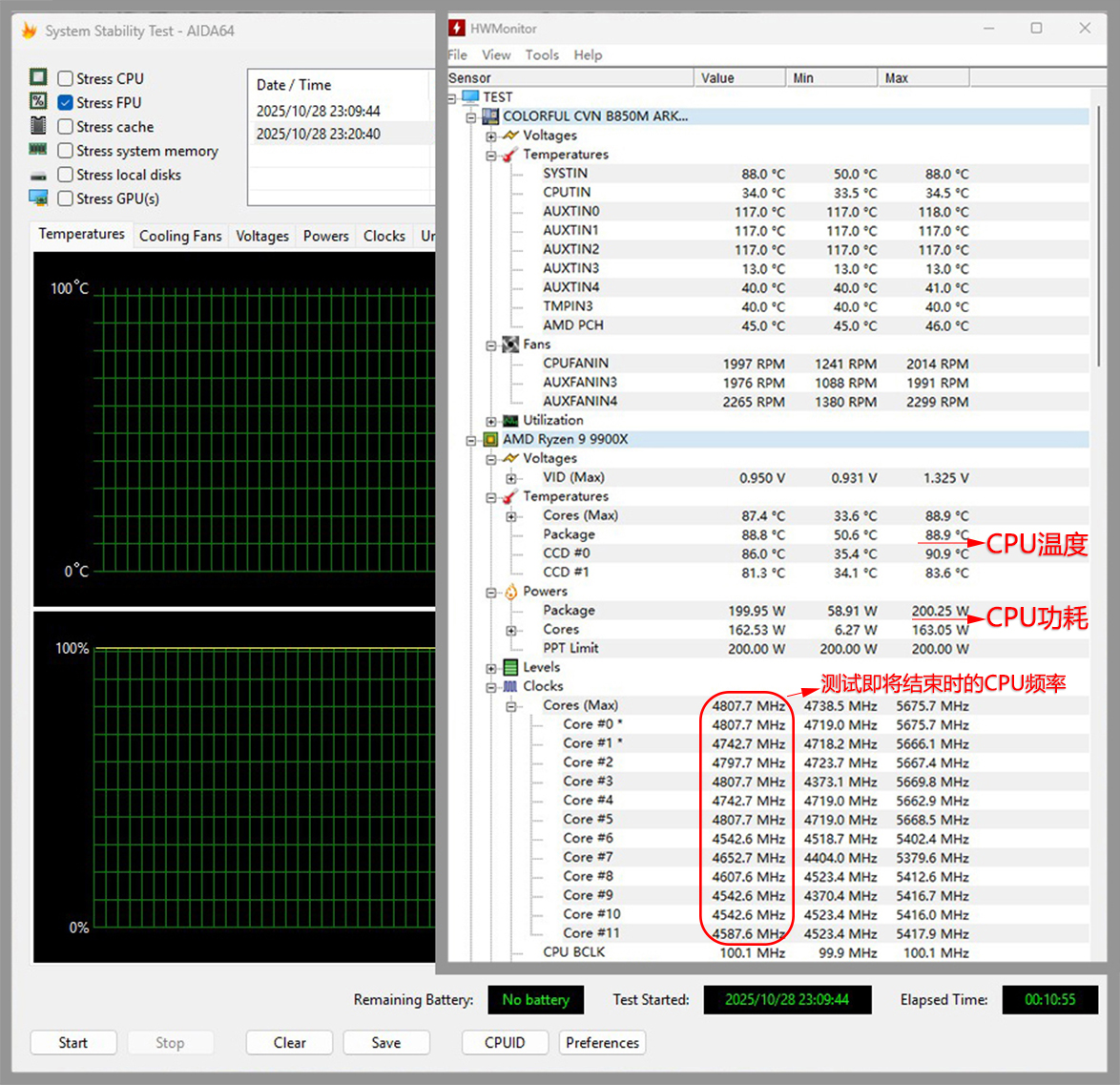Click the COLORFUL CVN B850M motherboard icon
Viewport: 1120px width, 1085px height.
[x=490, y=116]
